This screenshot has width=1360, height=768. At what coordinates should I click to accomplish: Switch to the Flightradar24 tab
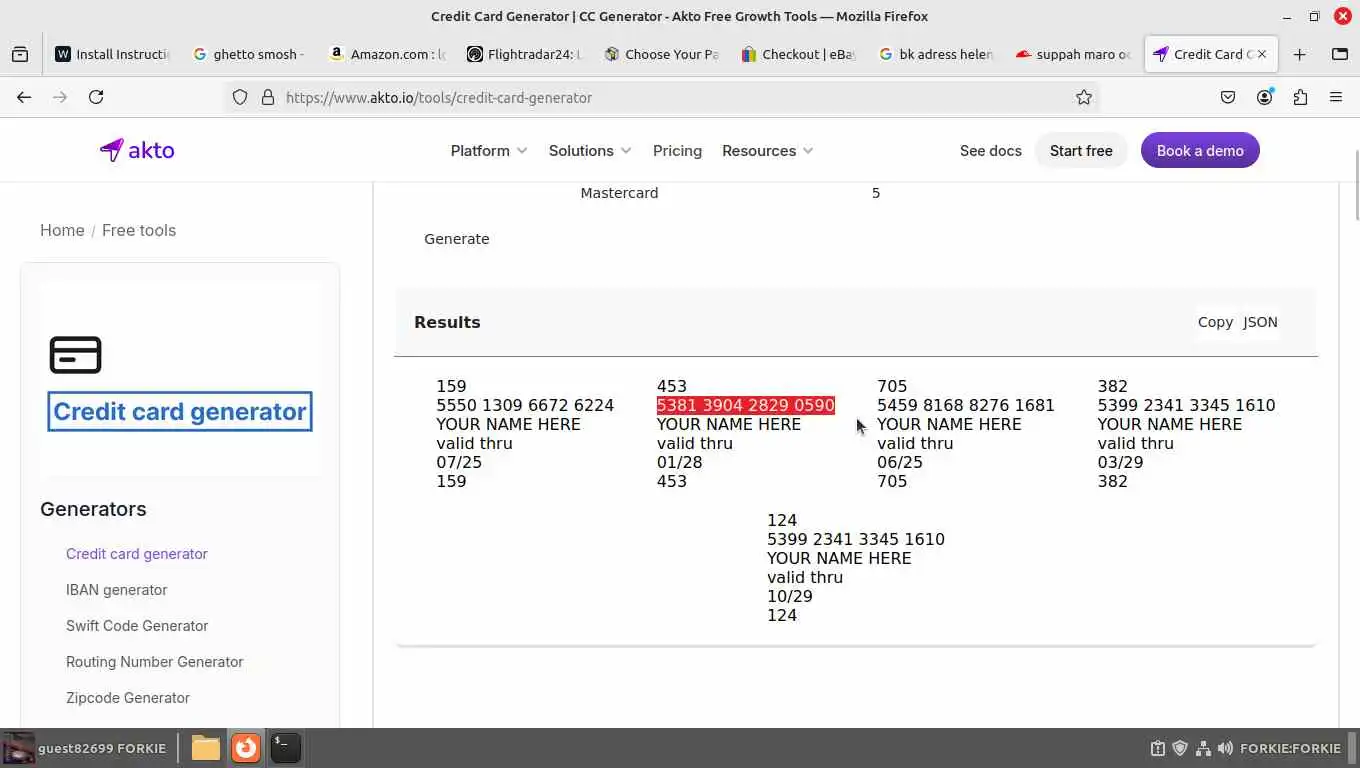(524, 54)
